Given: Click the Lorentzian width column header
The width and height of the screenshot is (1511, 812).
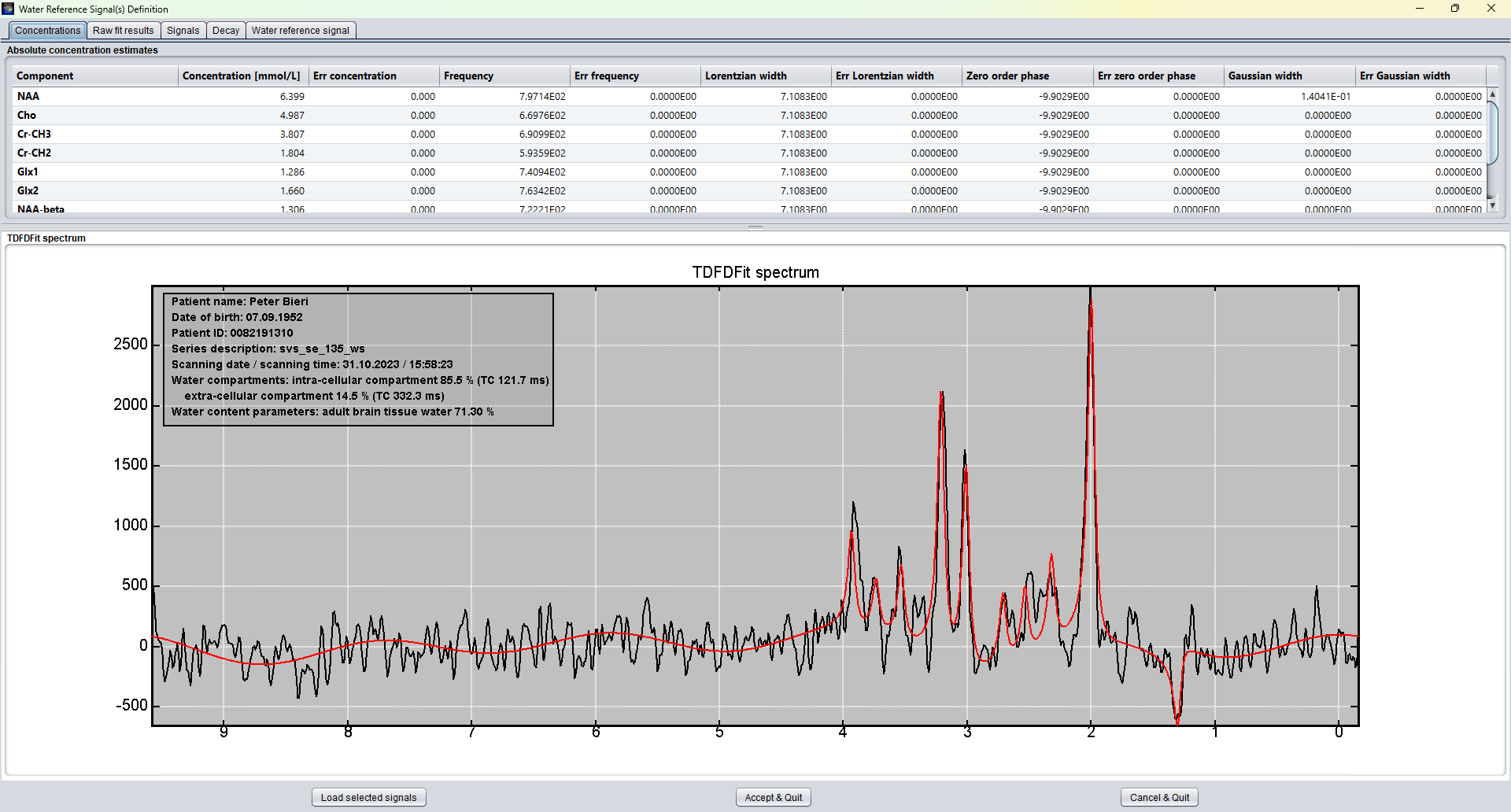Looking at the screenshot, I should tap(766, 76).
